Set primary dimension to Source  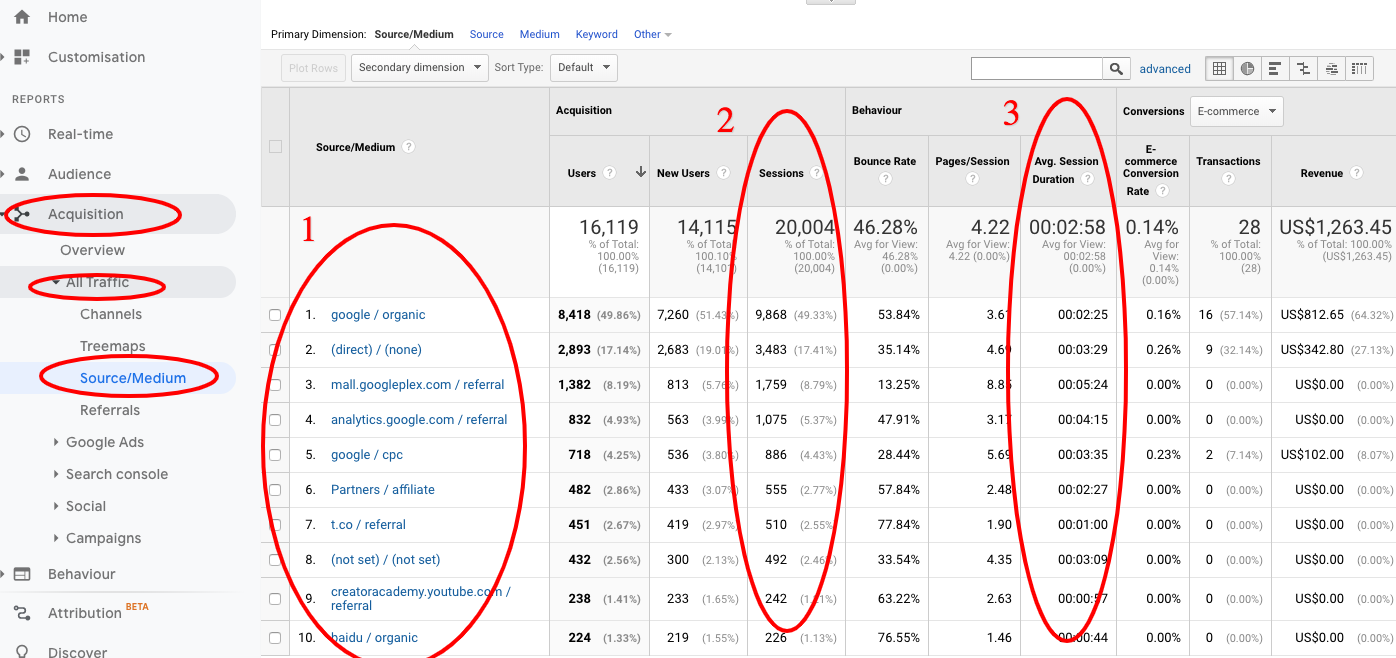click(487, 34)
